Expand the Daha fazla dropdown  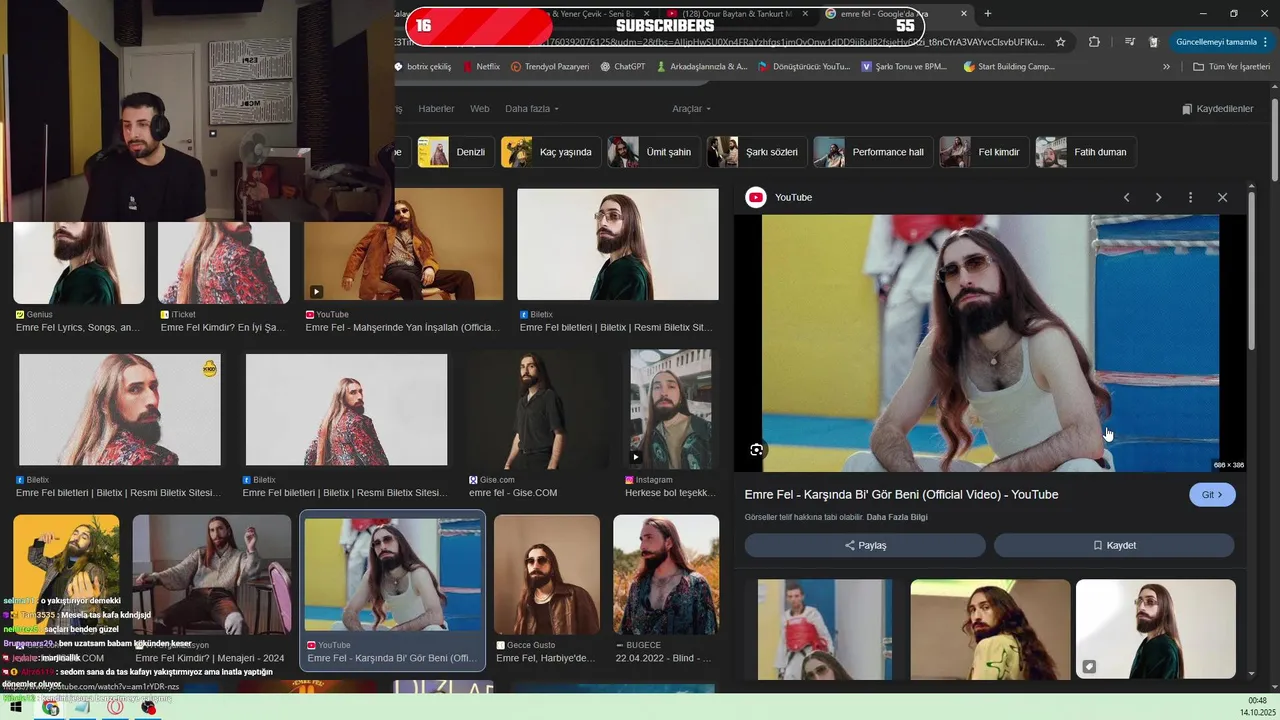point(532,109)
